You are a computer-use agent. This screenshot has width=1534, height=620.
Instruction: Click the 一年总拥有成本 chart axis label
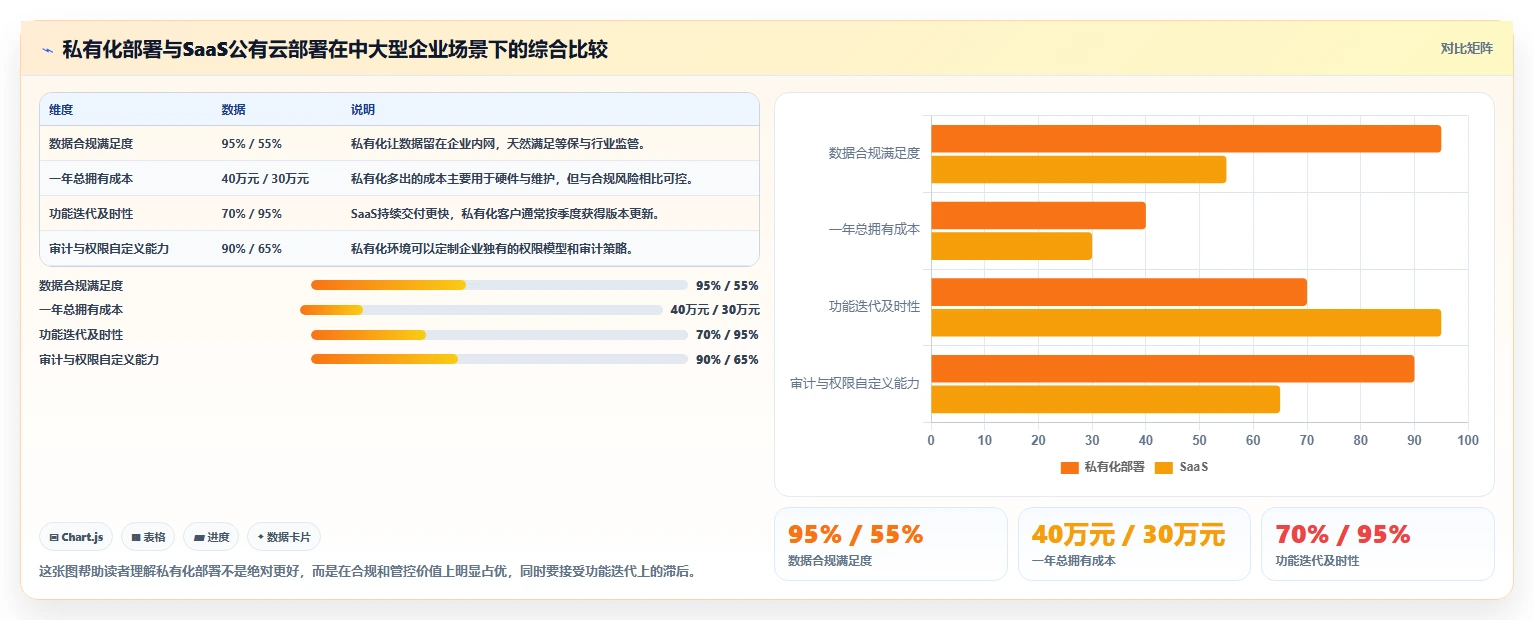874,229
